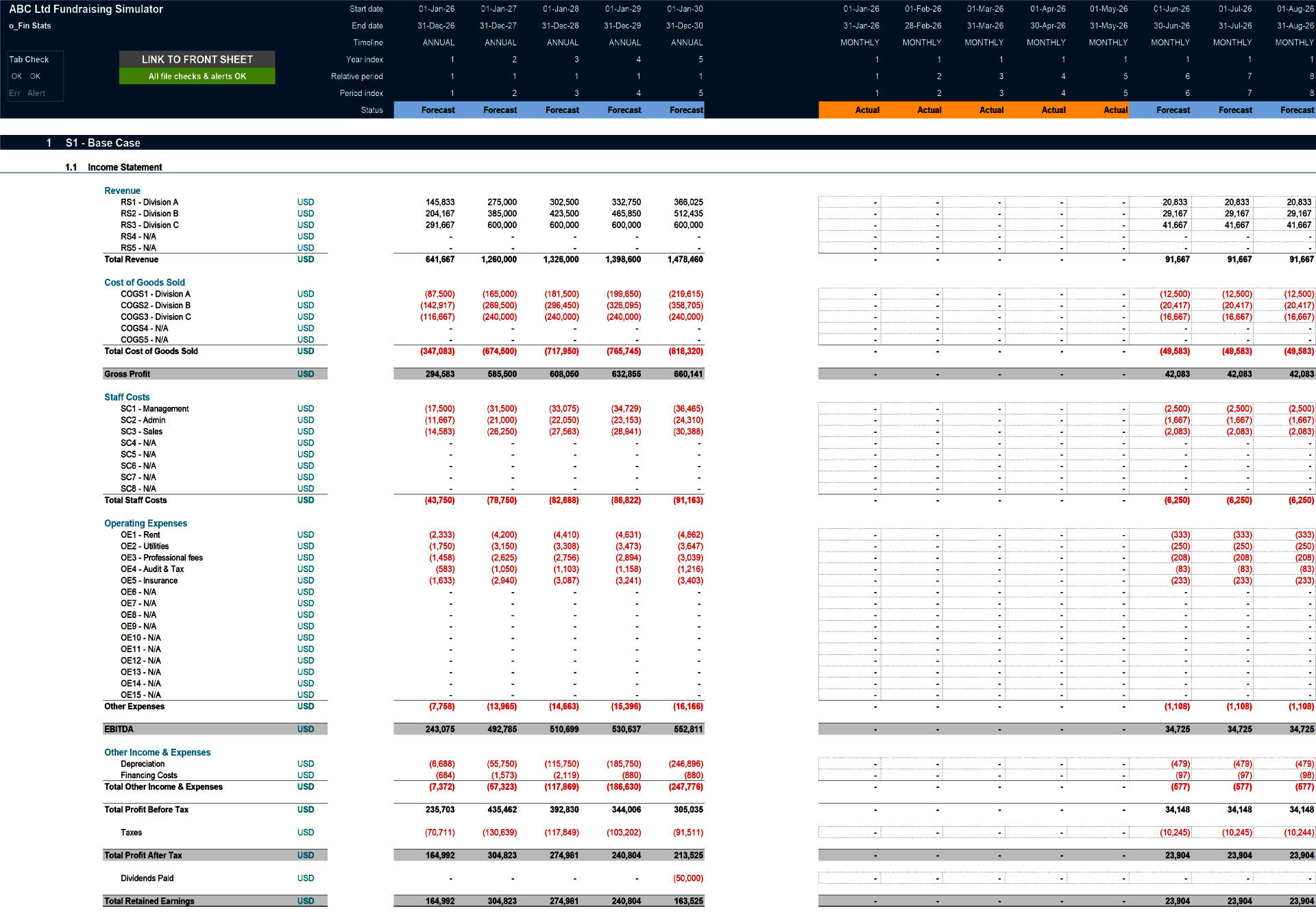Click the Operating Expenses heading
1316x918 pixels.
tap(145, 523)
